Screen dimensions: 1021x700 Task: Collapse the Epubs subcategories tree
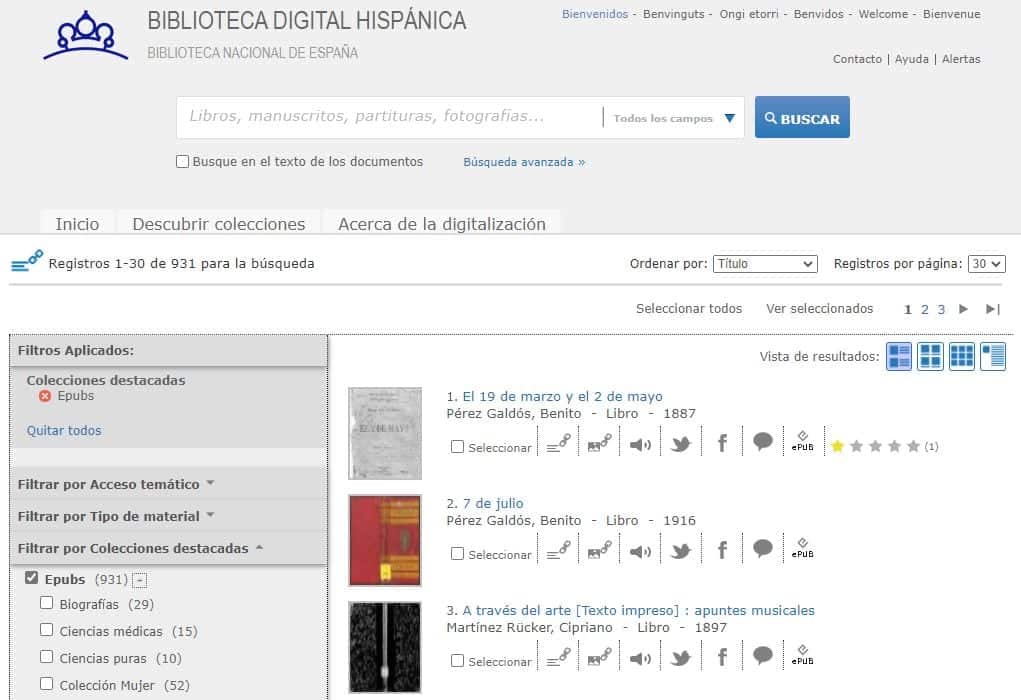(139, 580)
